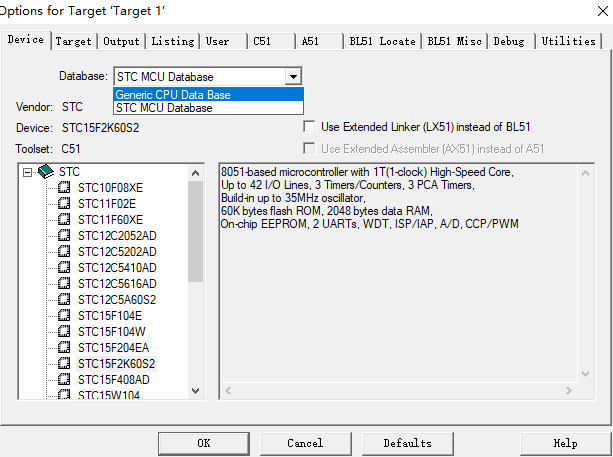Select STC12C5410AD device
613x457 pixels.
[x=117, y=268]
